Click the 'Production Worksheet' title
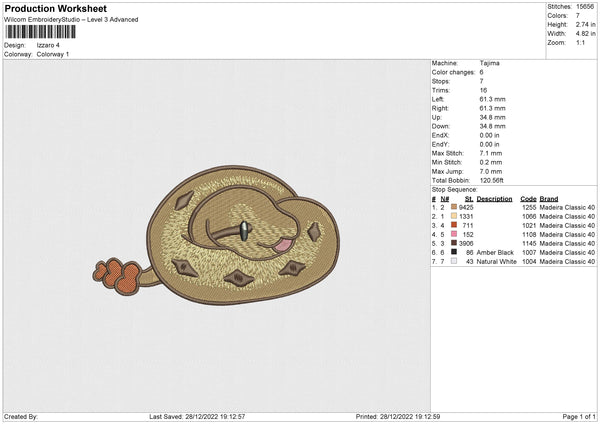Viewport: 600px width, 424px height. tap(55, 8)
